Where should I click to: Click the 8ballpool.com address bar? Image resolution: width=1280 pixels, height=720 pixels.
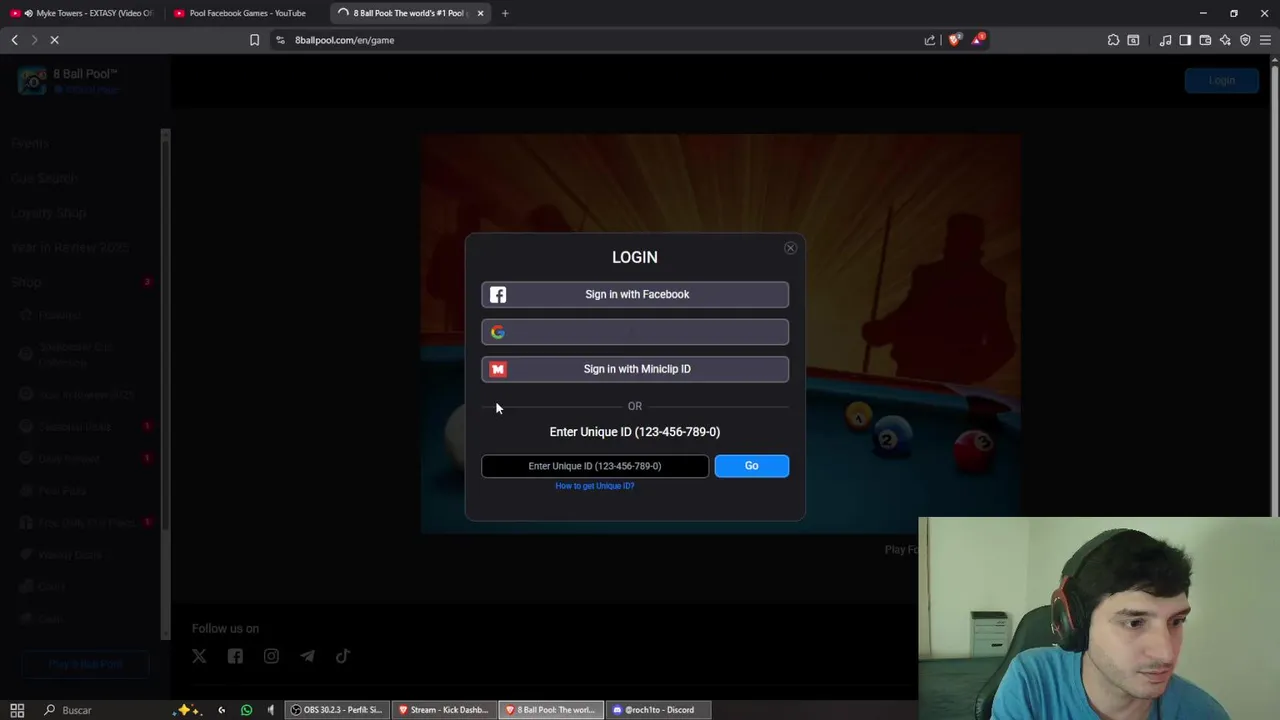pyautogui.click(x=600, y=40)
